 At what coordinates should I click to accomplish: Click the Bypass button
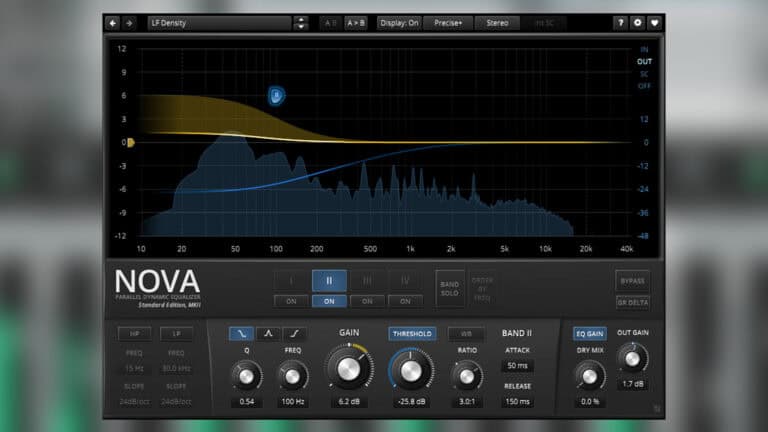632,281
